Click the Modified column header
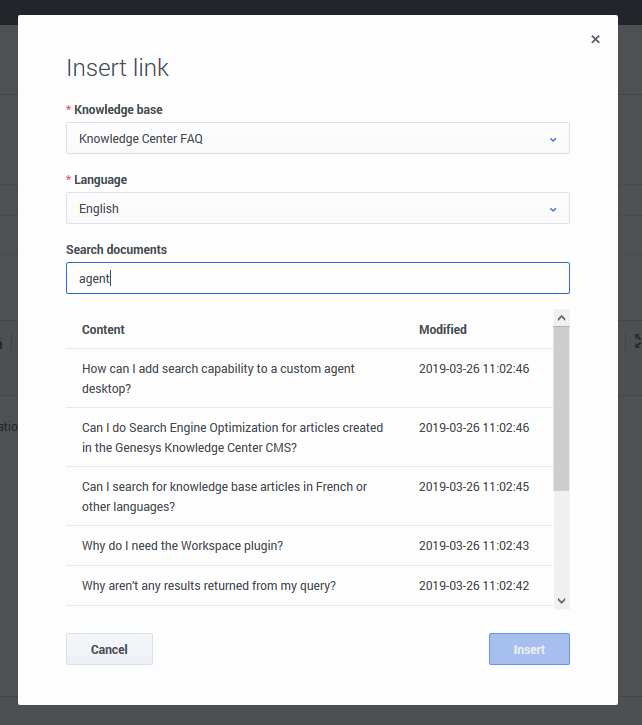Image resolution: width=642 pixels, height=725 pixels. [442, 330]
